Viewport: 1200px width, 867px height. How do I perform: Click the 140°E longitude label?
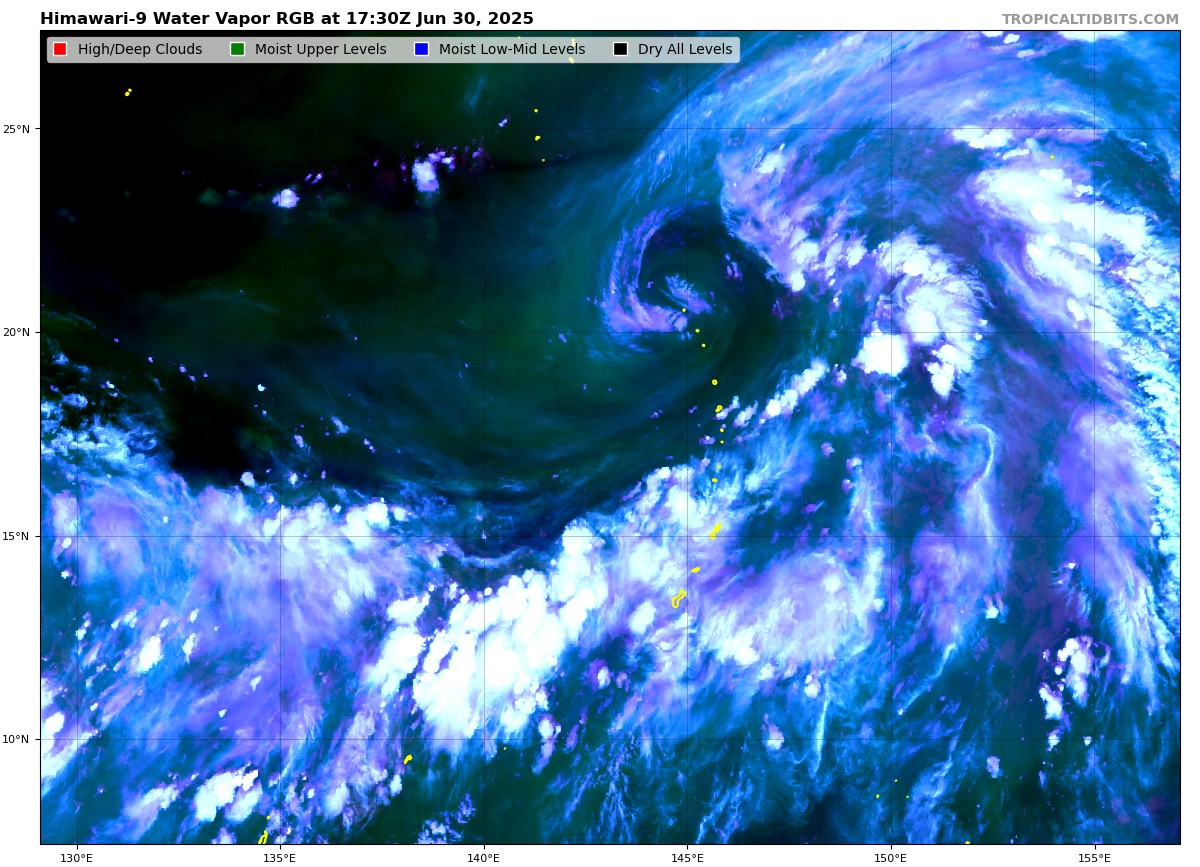coord(484,857)
